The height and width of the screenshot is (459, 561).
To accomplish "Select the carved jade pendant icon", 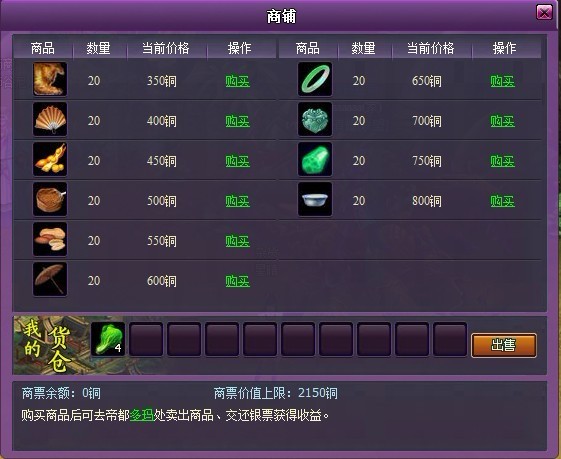I will (x=315, y=119).
